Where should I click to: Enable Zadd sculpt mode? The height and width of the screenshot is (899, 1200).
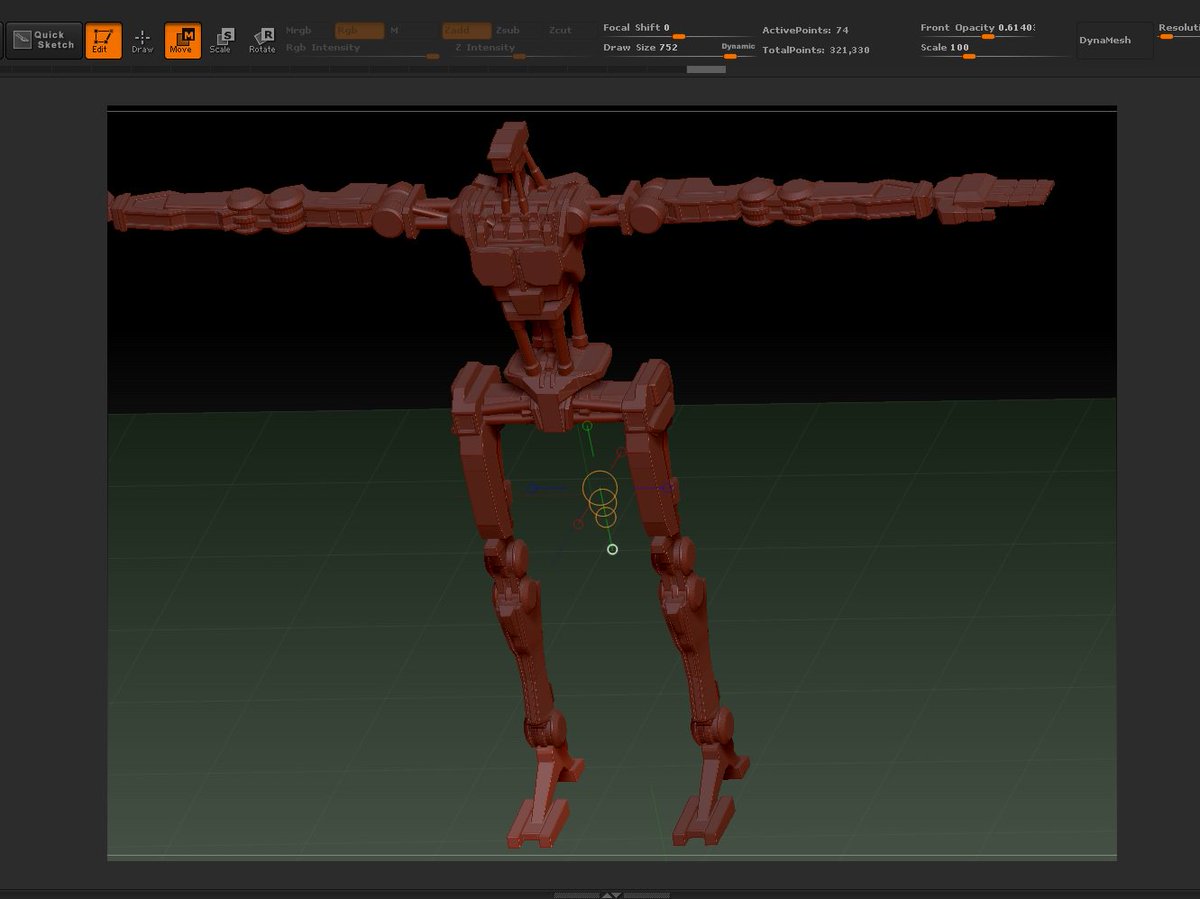(x=467, y=31)
